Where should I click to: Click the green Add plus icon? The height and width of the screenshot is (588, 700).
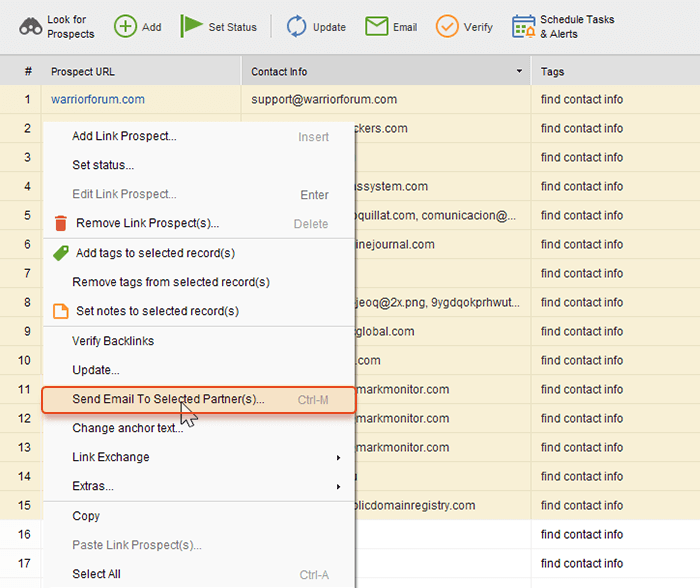point(125,26)
